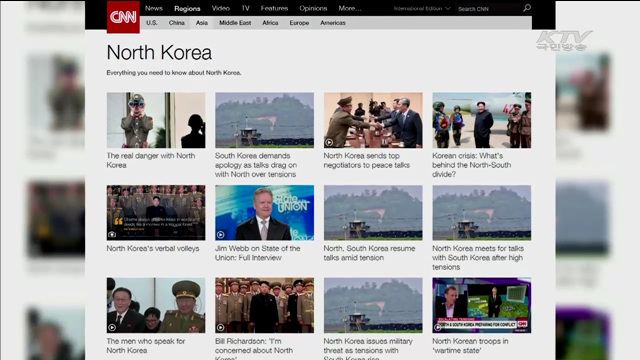This screenshot has width=640, height=360.
Task: Click the search magnifier icon
Action: tap(527, 8)
